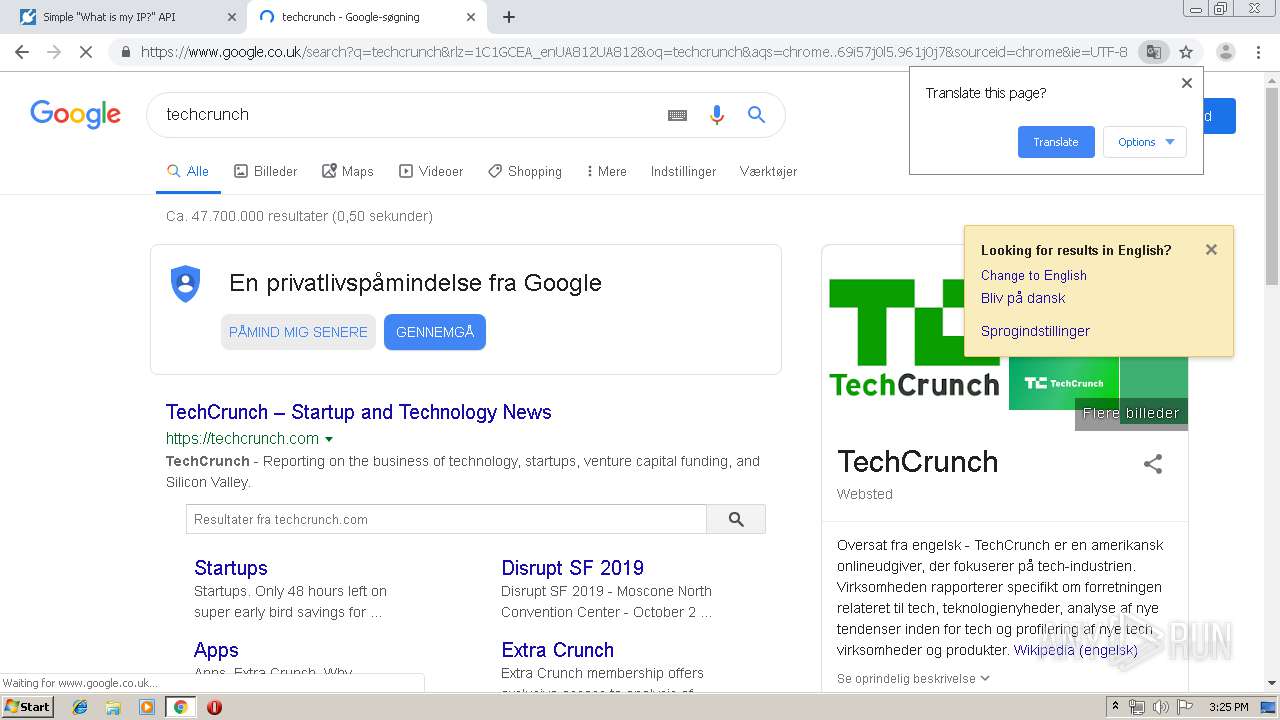The image size is (1280, 720).
Task: Expand Se oprindelig beskrivelse
Action: [913, 678]
